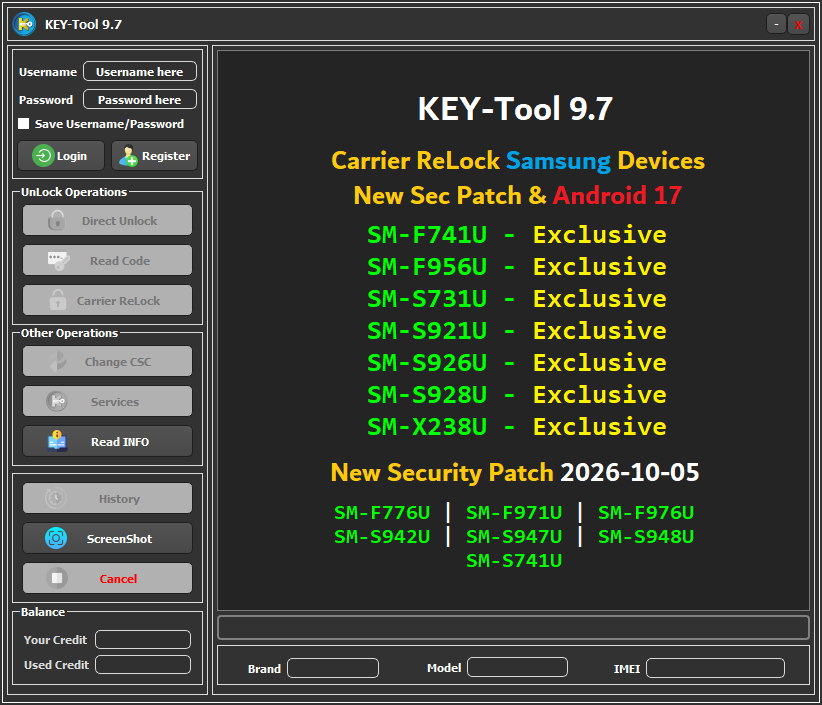The width and height of the screenshot is (822, 705).
Task: Click the KEY-Tool logo in title bar
Action: pos(24,24)
